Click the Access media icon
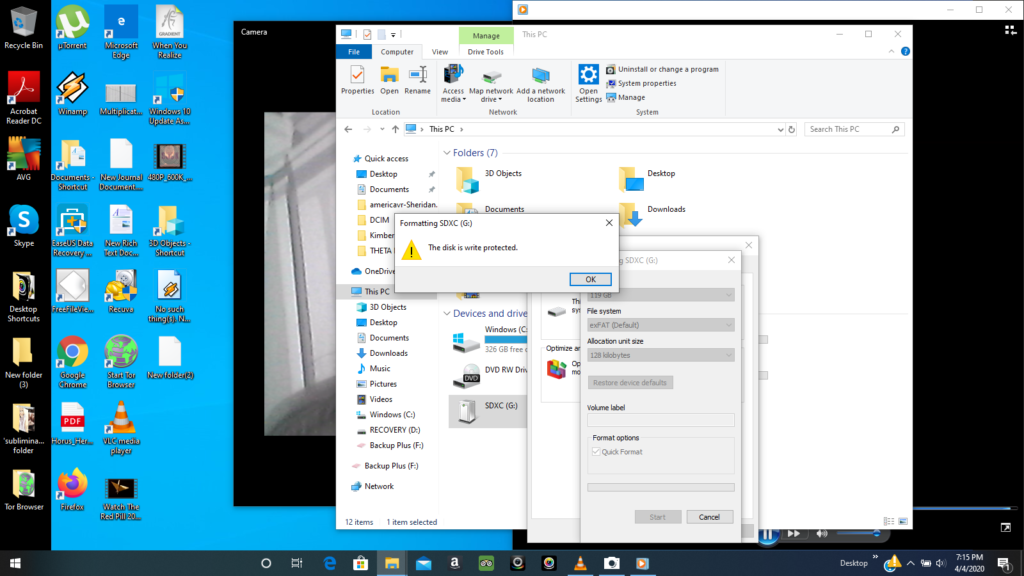 453,84
